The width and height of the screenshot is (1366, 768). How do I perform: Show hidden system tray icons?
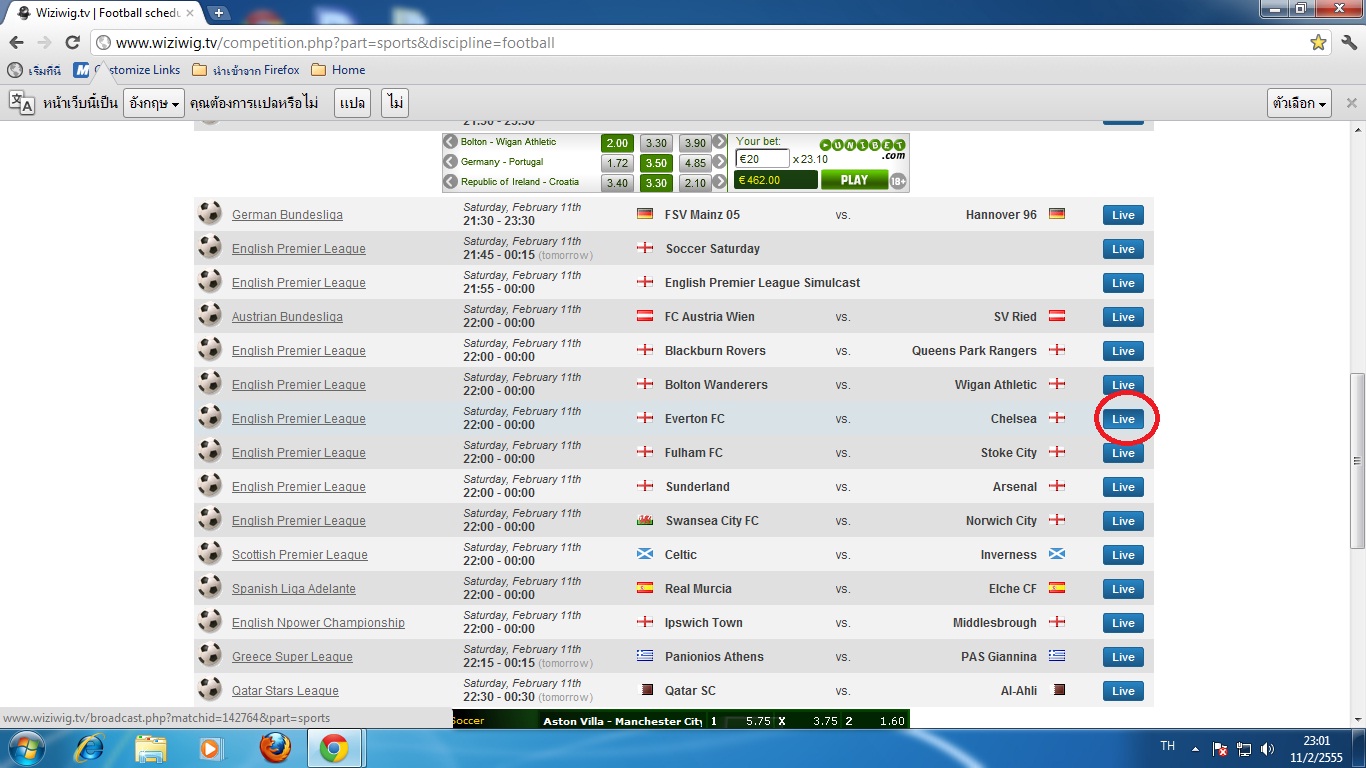[1194, 748]
